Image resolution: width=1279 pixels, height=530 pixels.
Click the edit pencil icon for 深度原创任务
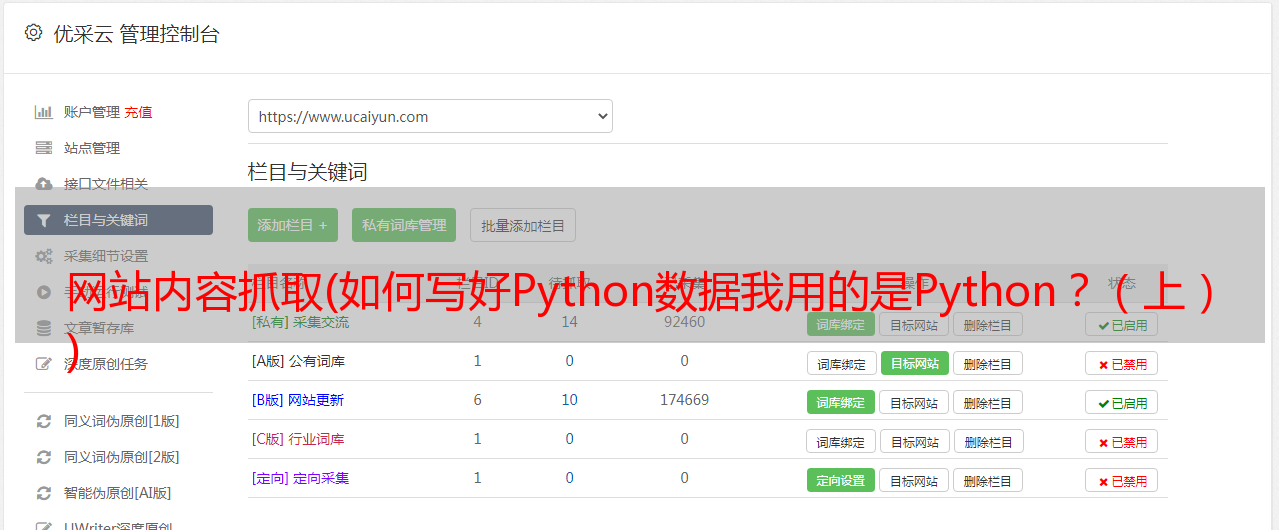[43, 364]
